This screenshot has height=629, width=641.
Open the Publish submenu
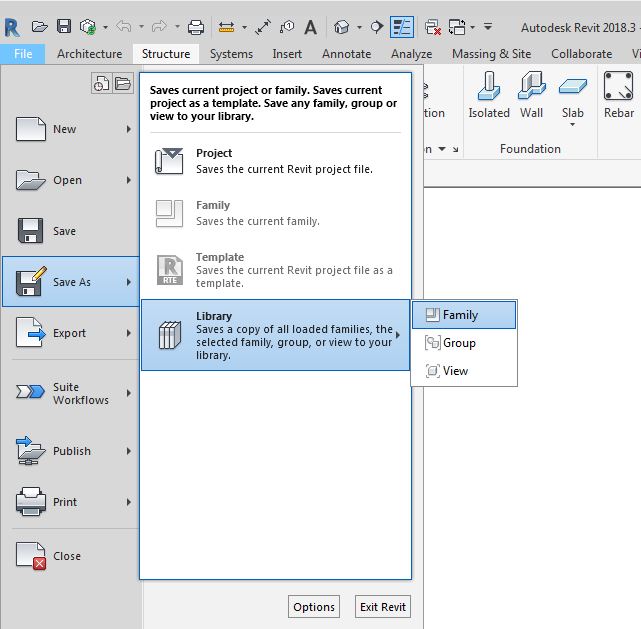coord(71,451)
